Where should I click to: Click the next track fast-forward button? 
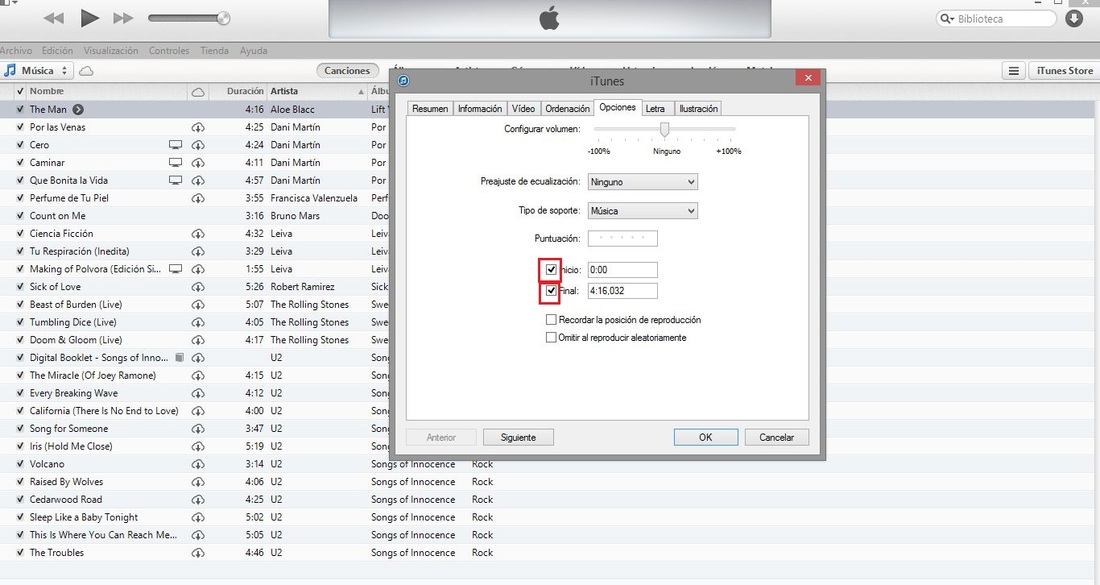[x=123, y=18]
